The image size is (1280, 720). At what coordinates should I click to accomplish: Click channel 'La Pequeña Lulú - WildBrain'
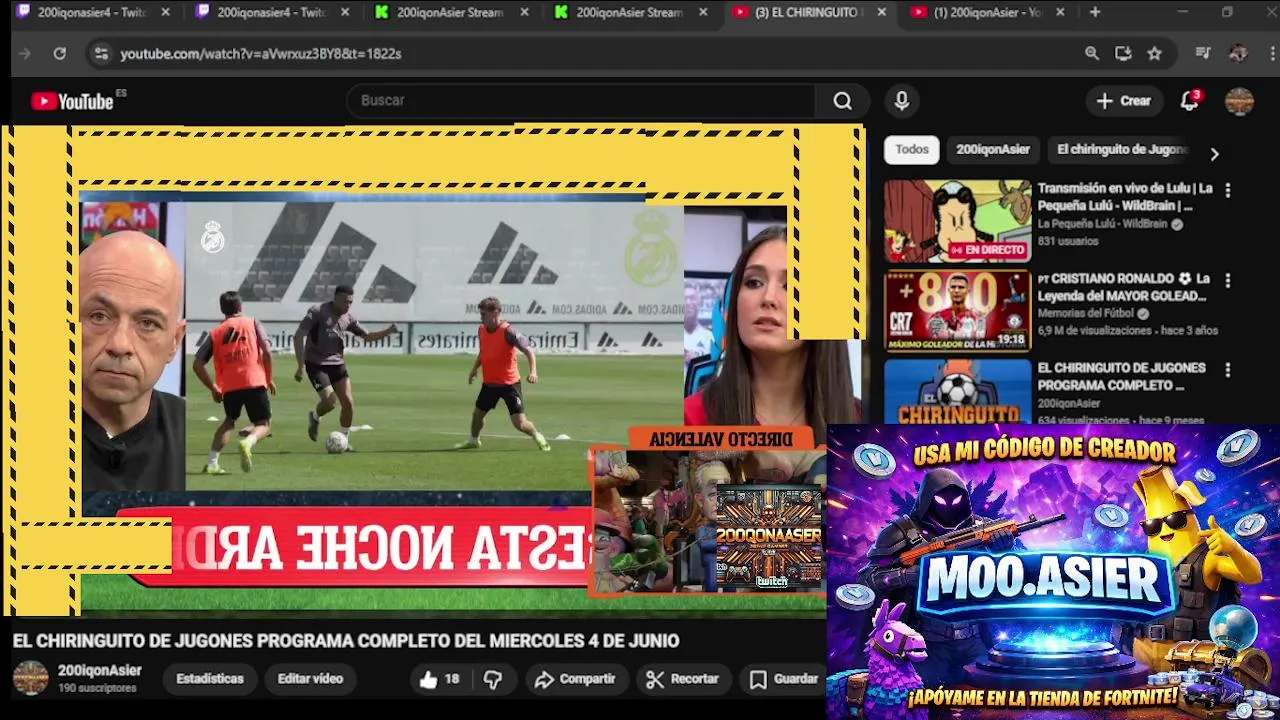[1103, 224]
